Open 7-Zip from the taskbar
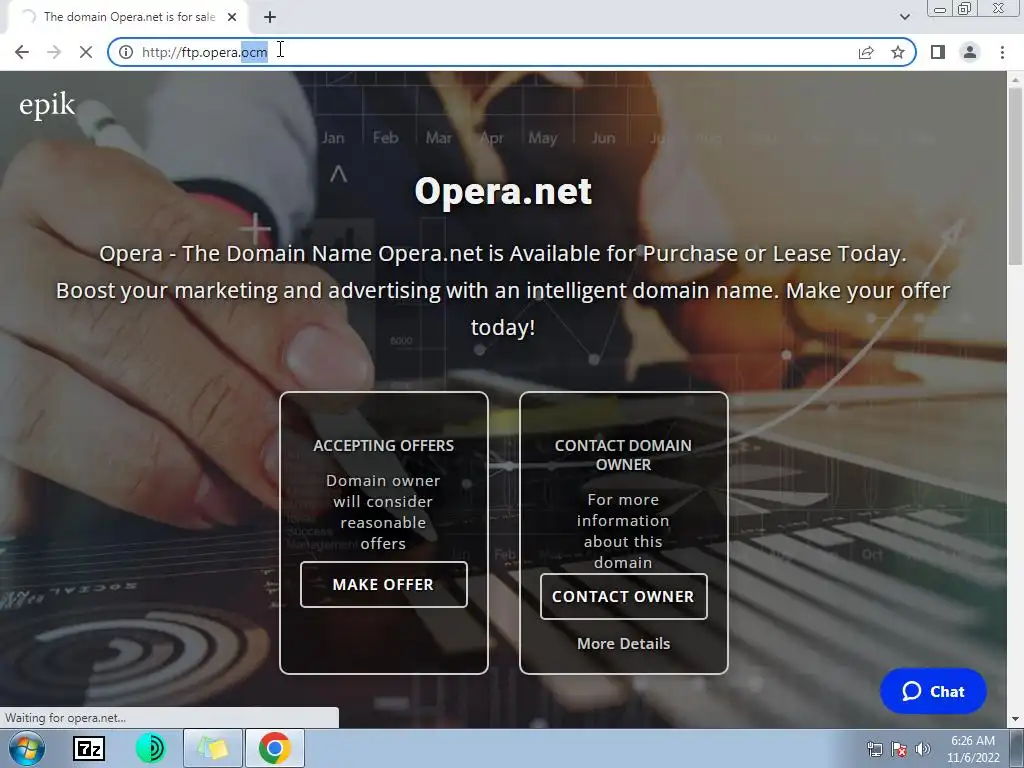Image resolution: width=1024 pixels, height=768 pixels. (x=89, y=748)
